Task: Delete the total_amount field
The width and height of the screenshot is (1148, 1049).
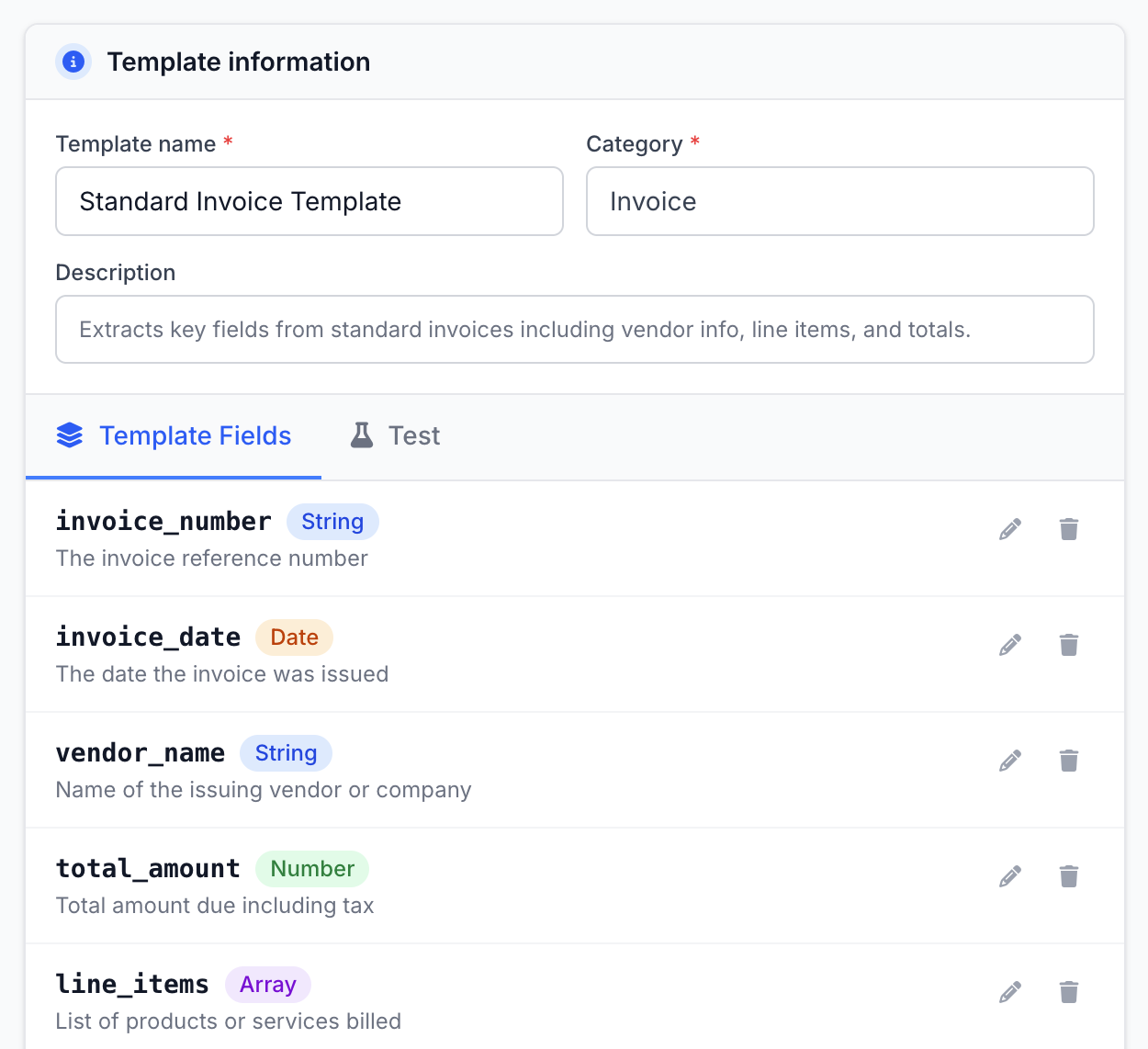Action: (x=1068, y=875)
